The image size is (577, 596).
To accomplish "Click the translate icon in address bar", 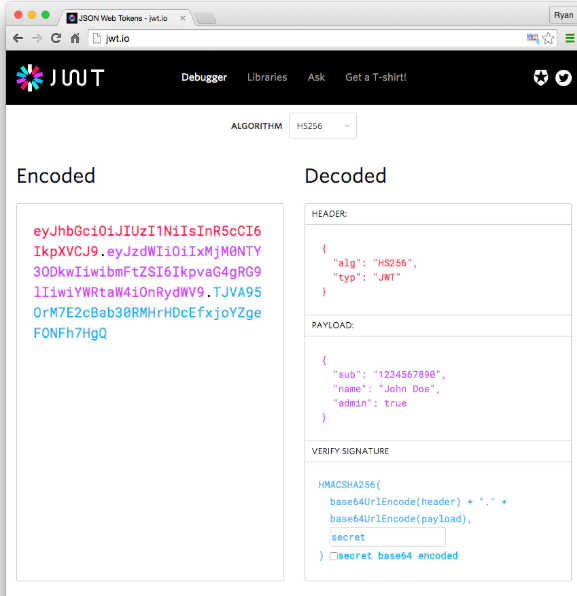I will pos(533,38).
